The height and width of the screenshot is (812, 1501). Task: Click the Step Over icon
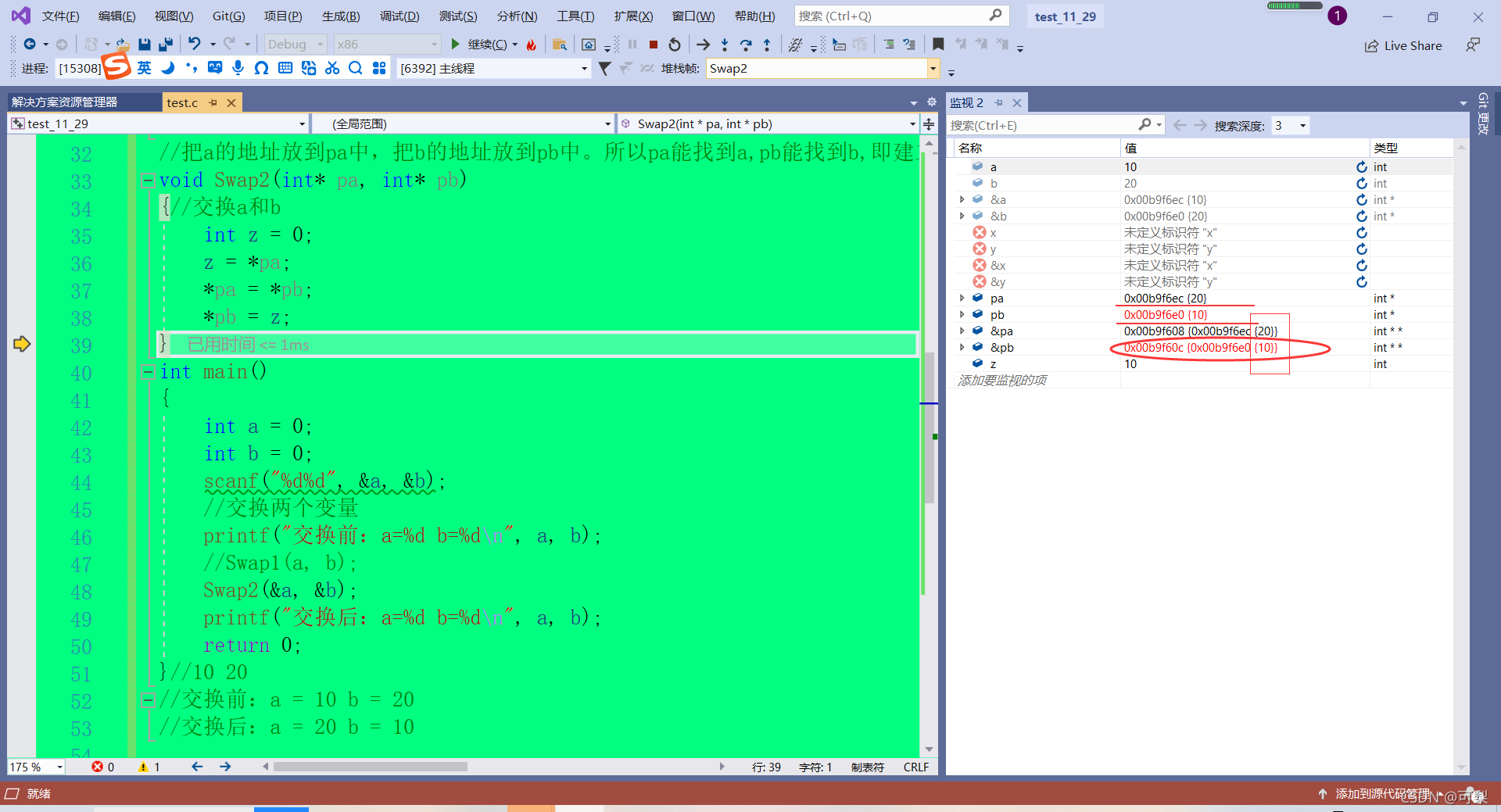coord(746,45)
